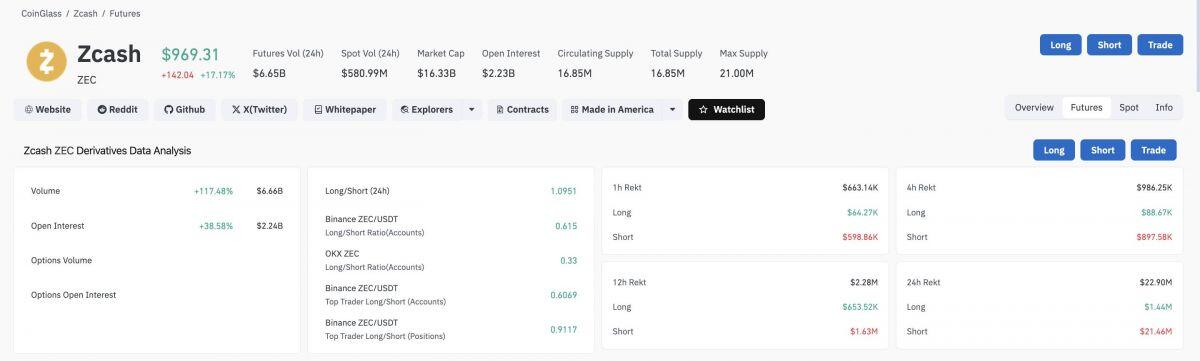This screenshot has width=1200, height=361.
Task: Click the Github octocat icon
Action: coord(168,109)
